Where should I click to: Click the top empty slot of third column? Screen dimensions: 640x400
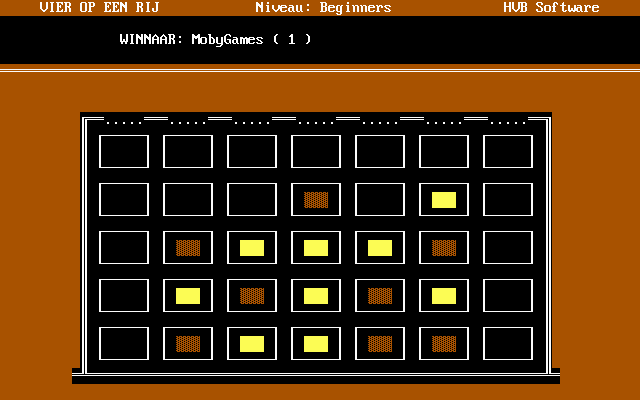point(252,151)
